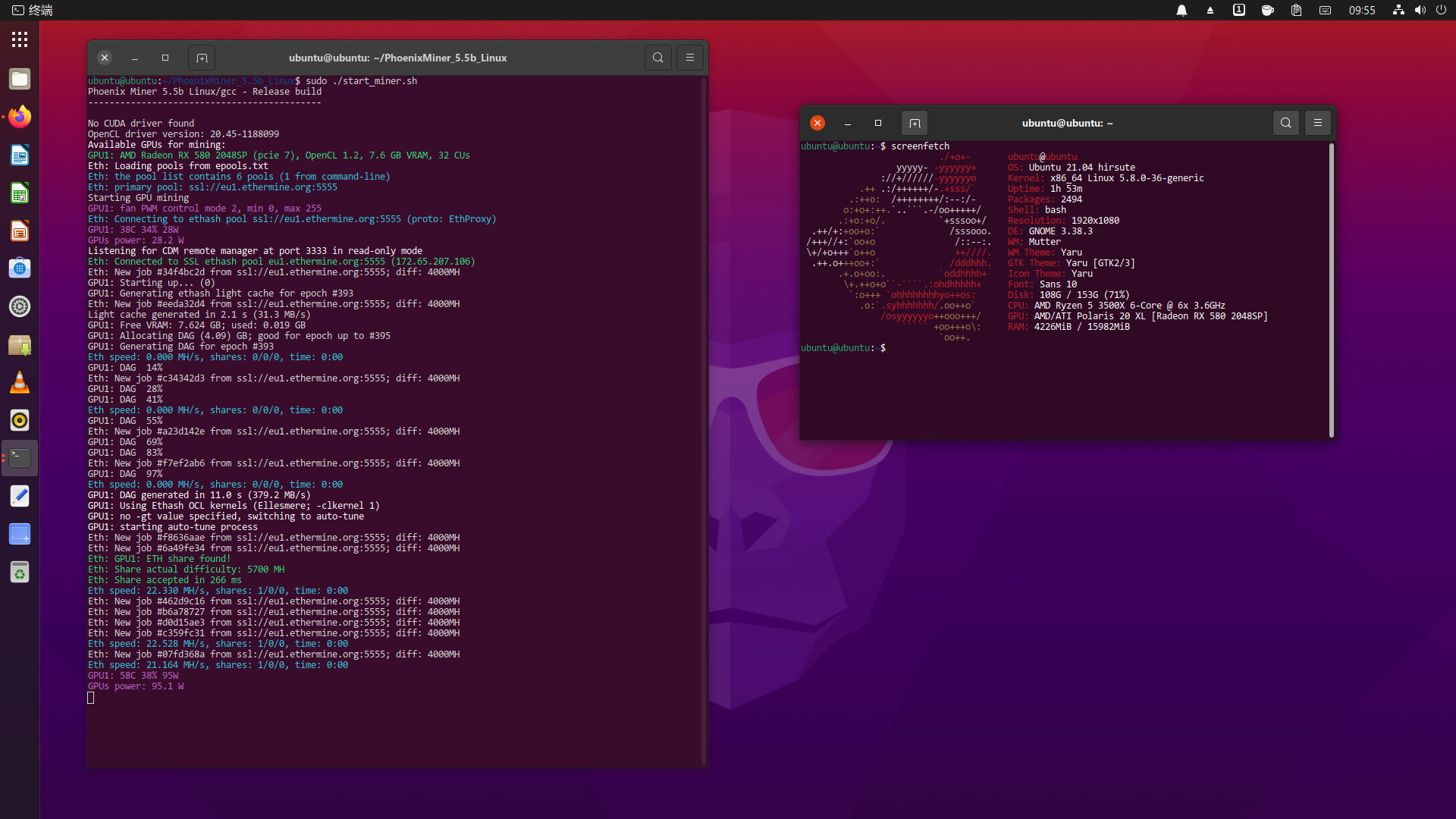Viewport: 1456px width, 819px height.
Task: Click the screenfetch terminal scrollbar
Action: coord(1331,290)
